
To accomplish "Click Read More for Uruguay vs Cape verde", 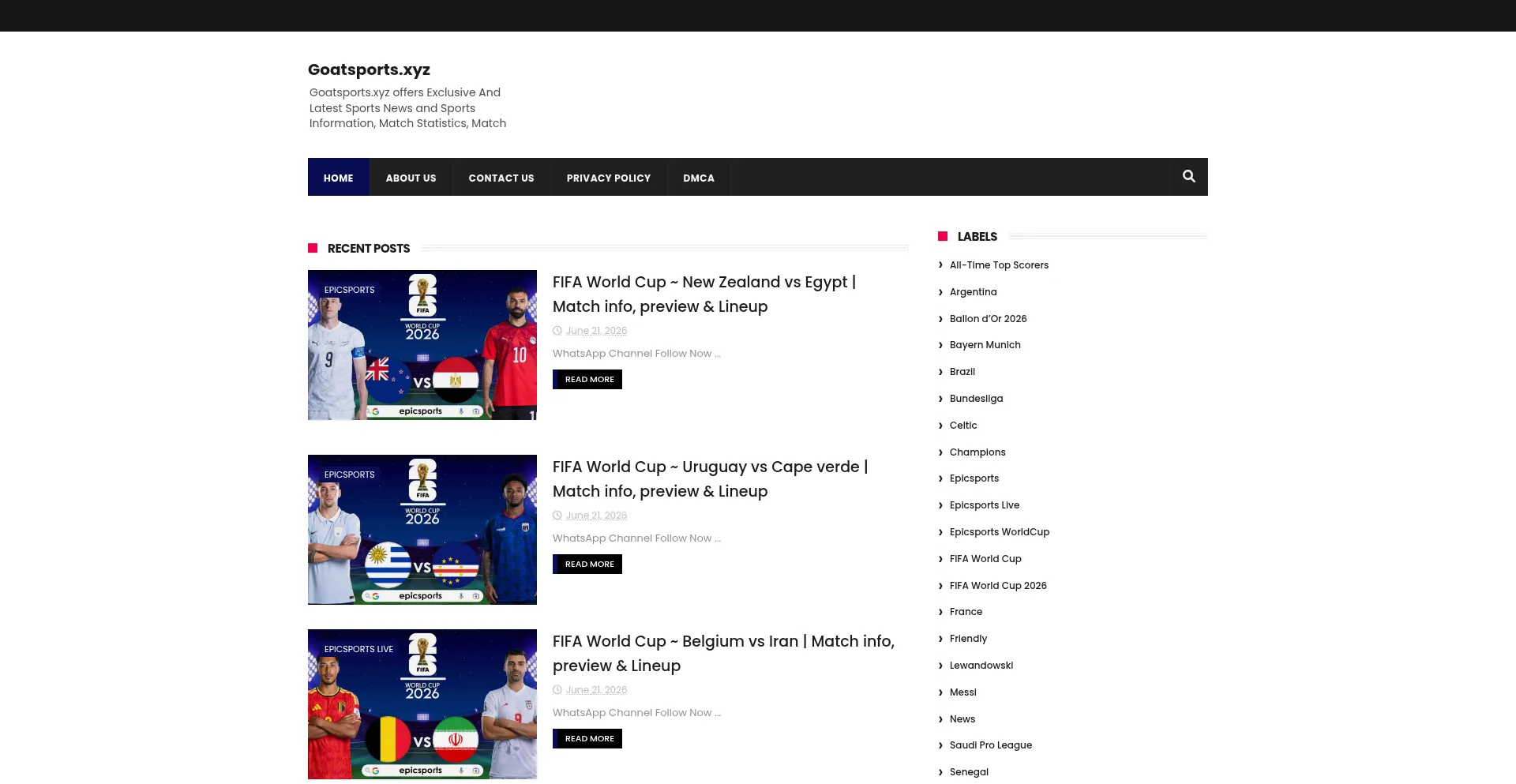I will [587, 565].
